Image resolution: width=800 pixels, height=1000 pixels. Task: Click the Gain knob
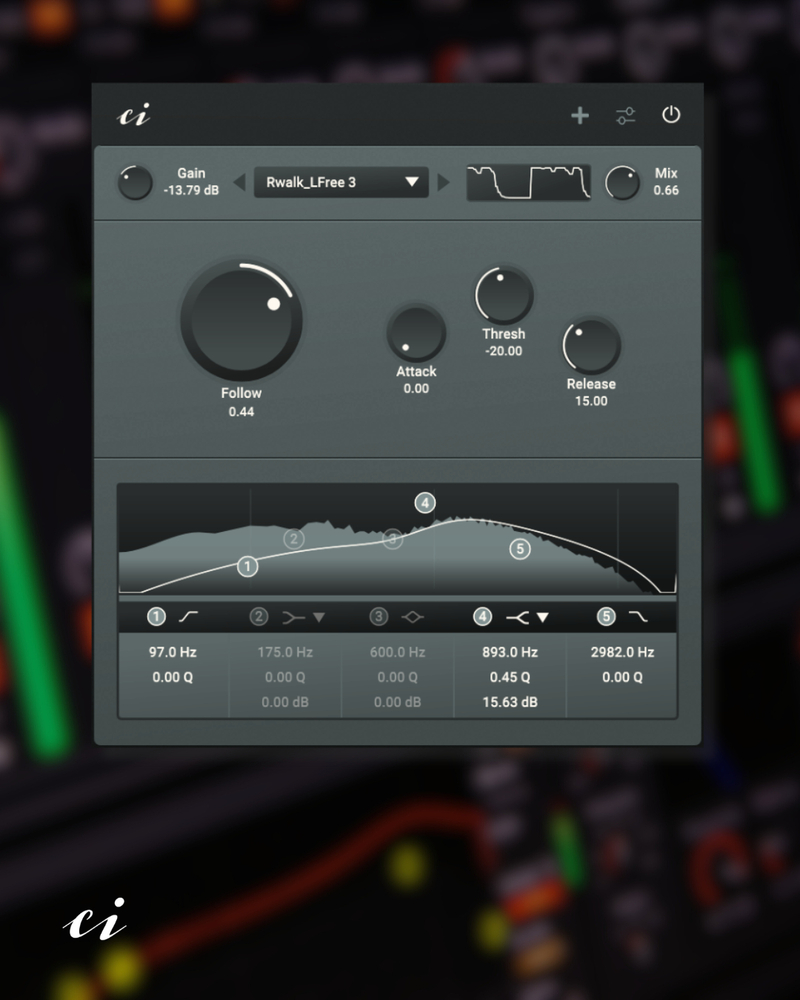[135, 182]
